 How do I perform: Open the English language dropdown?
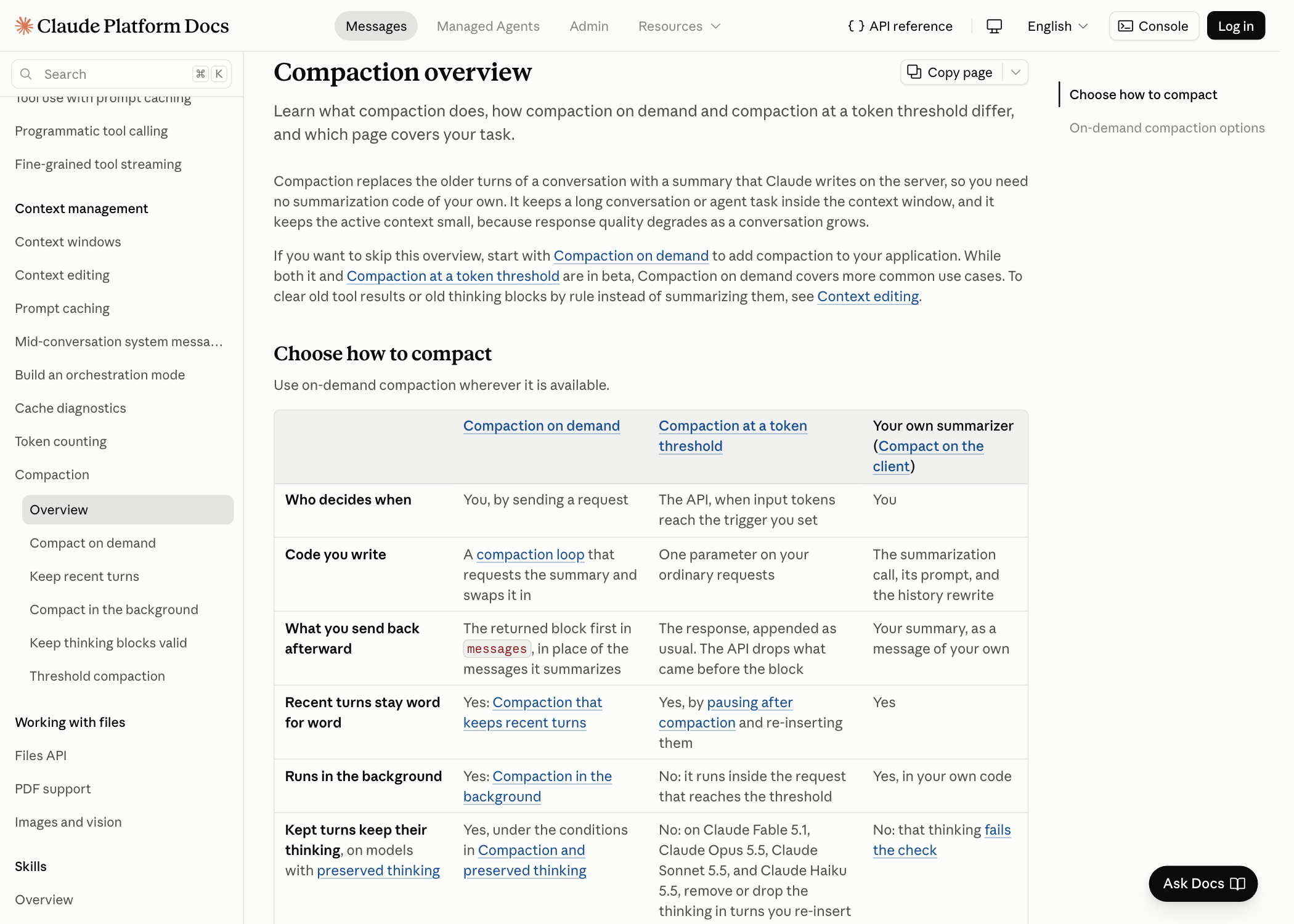1057,26
